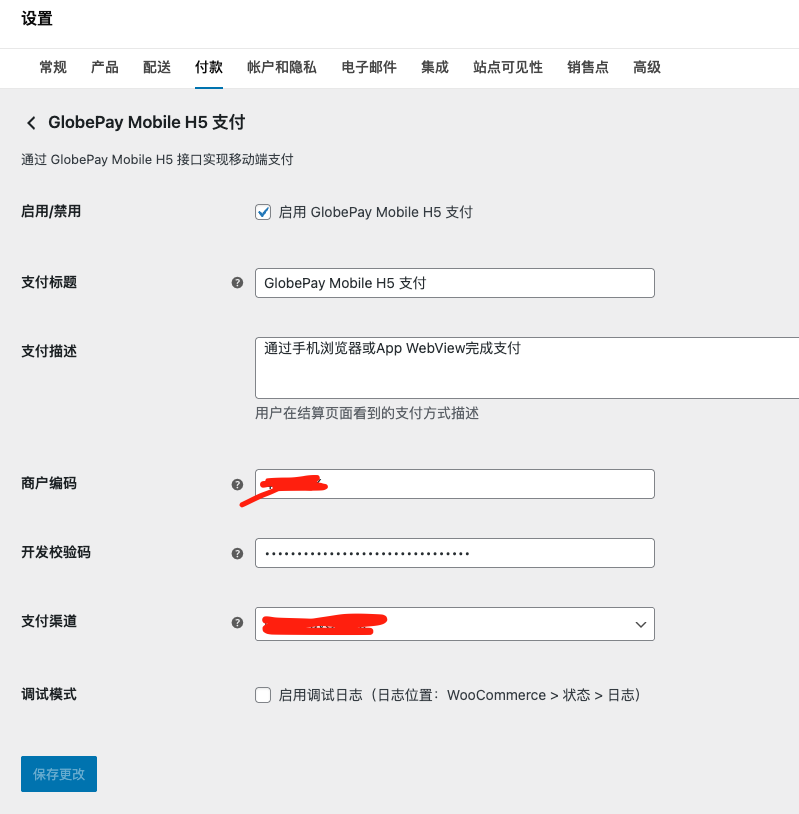The image size is (799, 814).
Task: Enable the 启用调试日志 checkbox
Action: click(x=263, y=695)
